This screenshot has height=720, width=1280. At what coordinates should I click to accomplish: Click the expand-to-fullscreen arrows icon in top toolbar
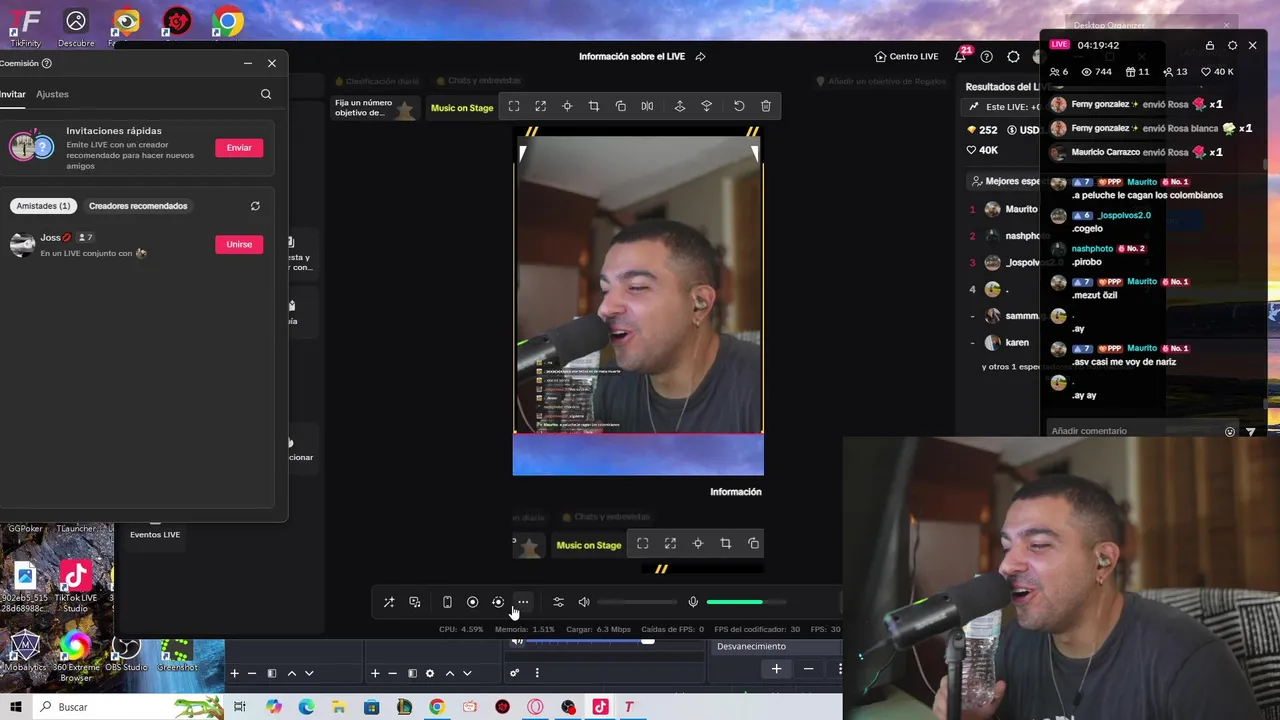click(541, 106)
